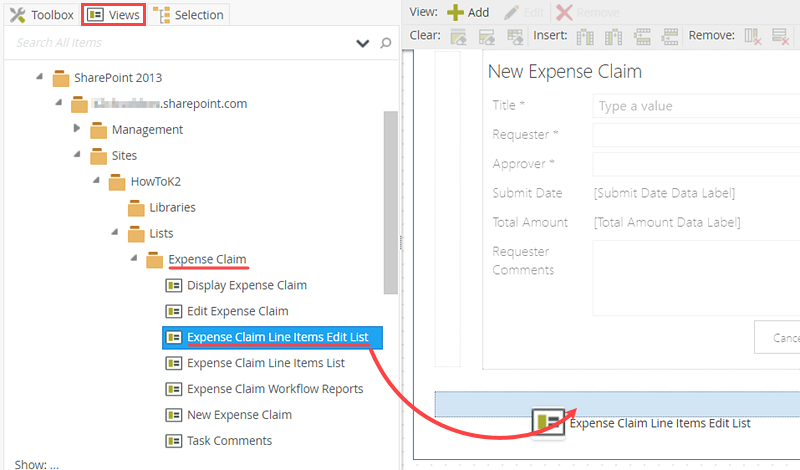Click the Remove row icon
This screenshot has width=800, height=470.
(780, 36)
